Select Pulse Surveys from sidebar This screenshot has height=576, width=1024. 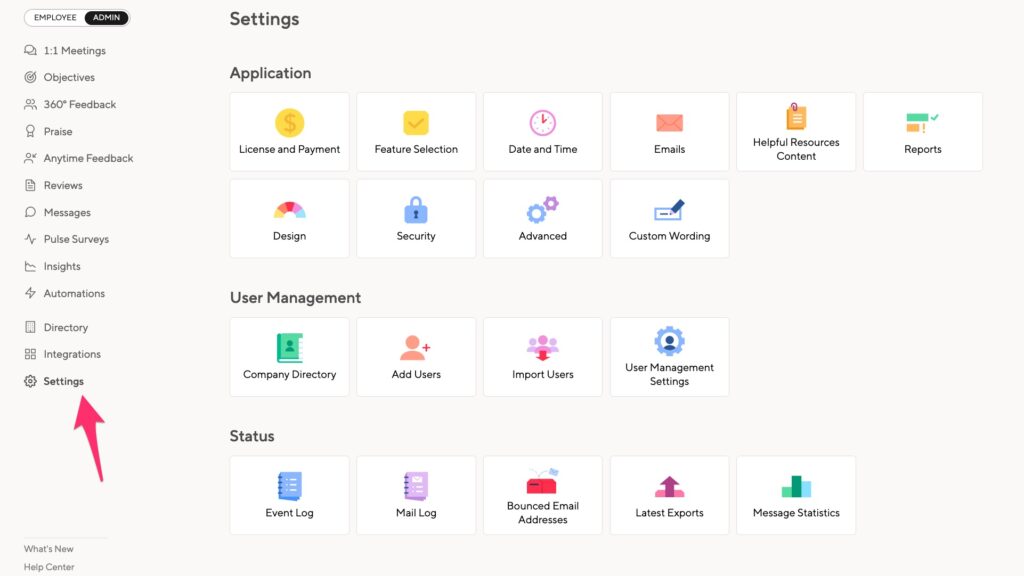pyautogui.click(x=76, y=239)
